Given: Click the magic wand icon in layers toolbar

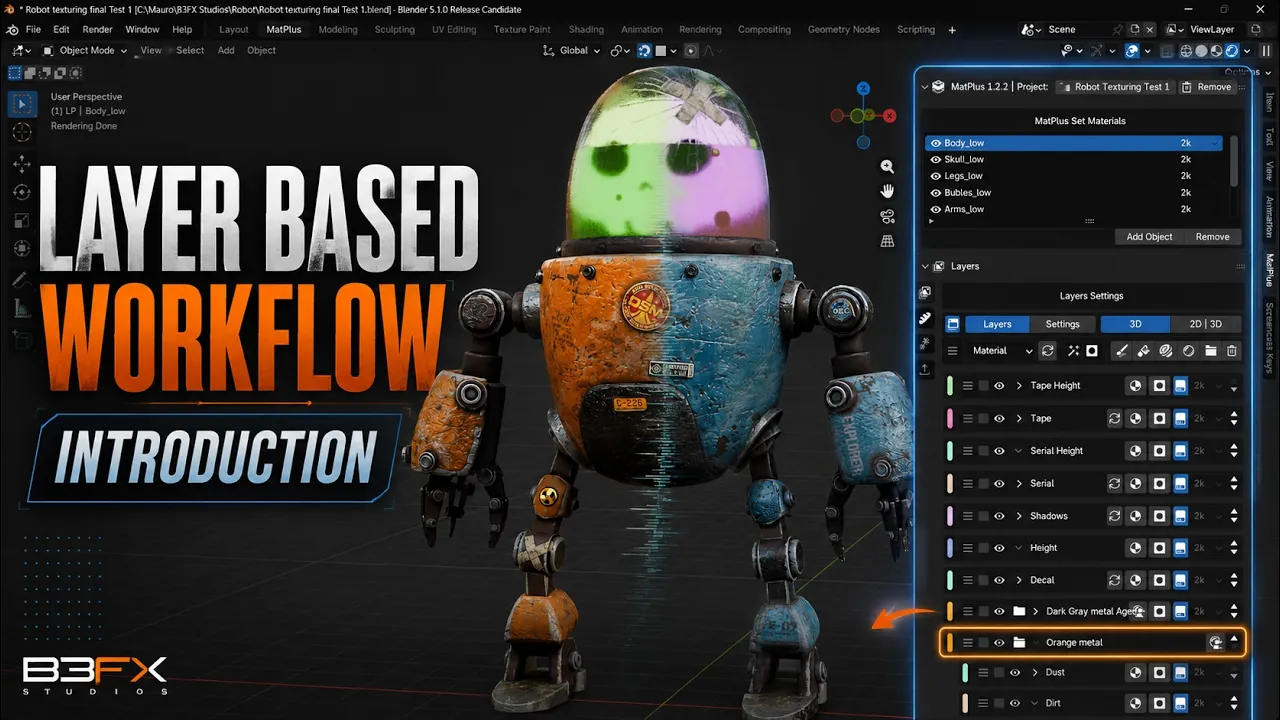Looking at the screenshot, I should pyautogui.click(x=1073, y=351).
